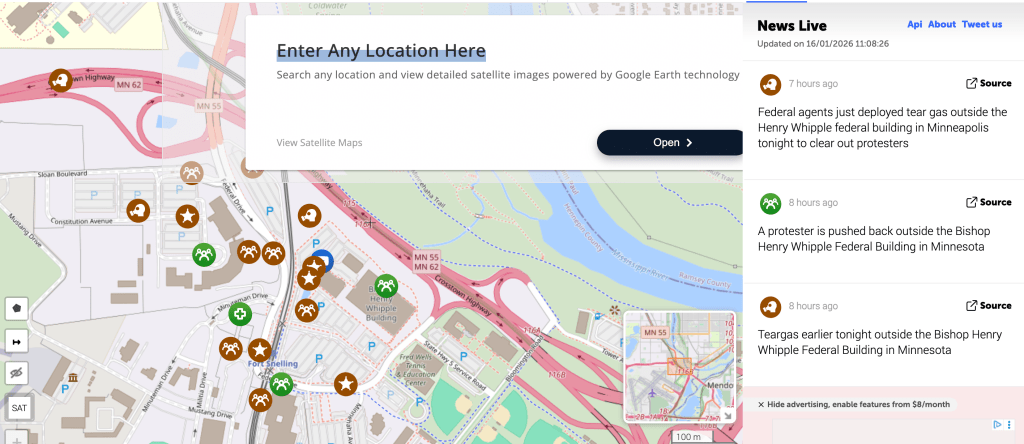Open the About menu link
The image size is (1024, 444).
[x=942, y=24]
